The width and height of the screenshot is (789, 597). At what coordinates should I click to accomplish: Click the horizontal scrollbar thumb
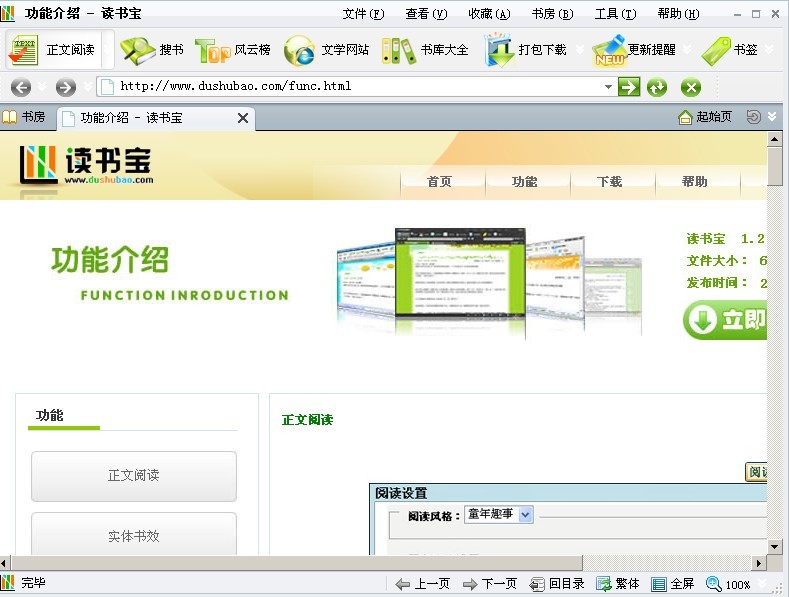(x=296, y=563)
